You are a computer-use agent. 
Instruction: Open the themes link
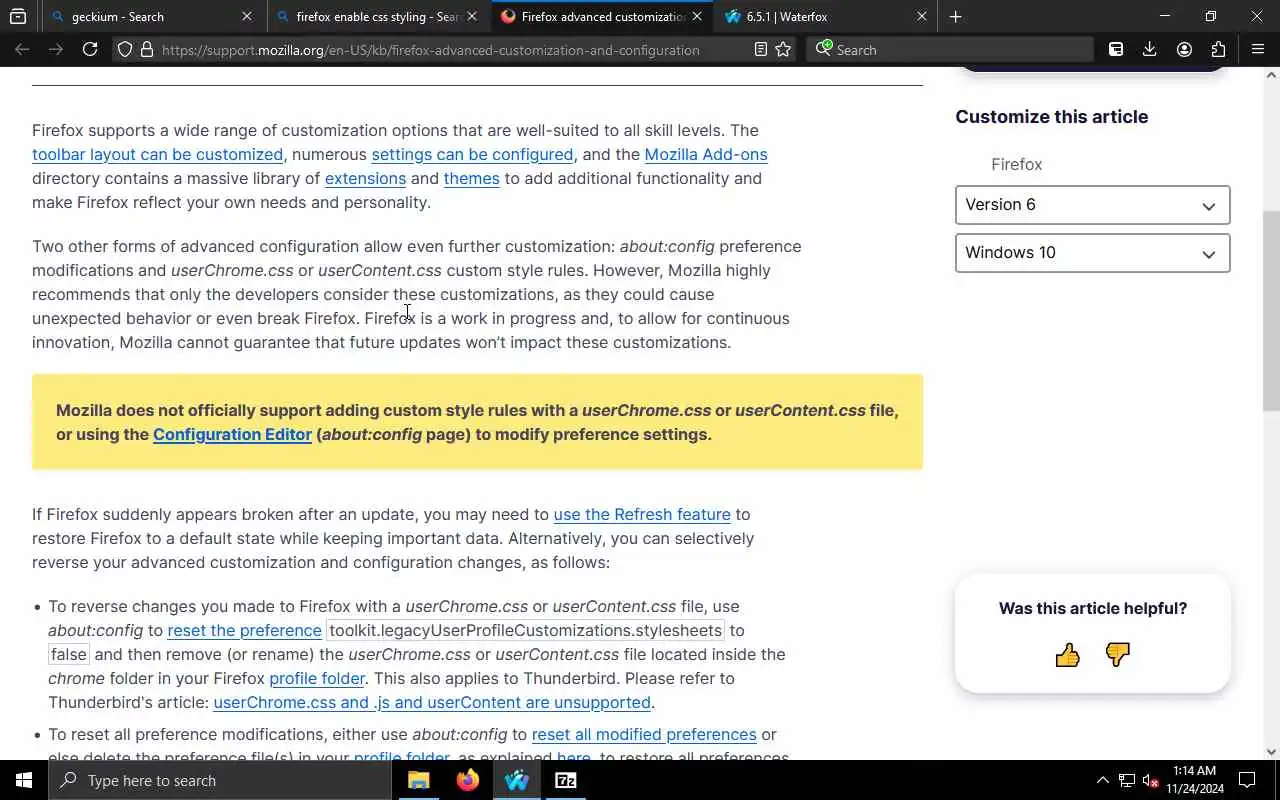[x=471, y=178]
